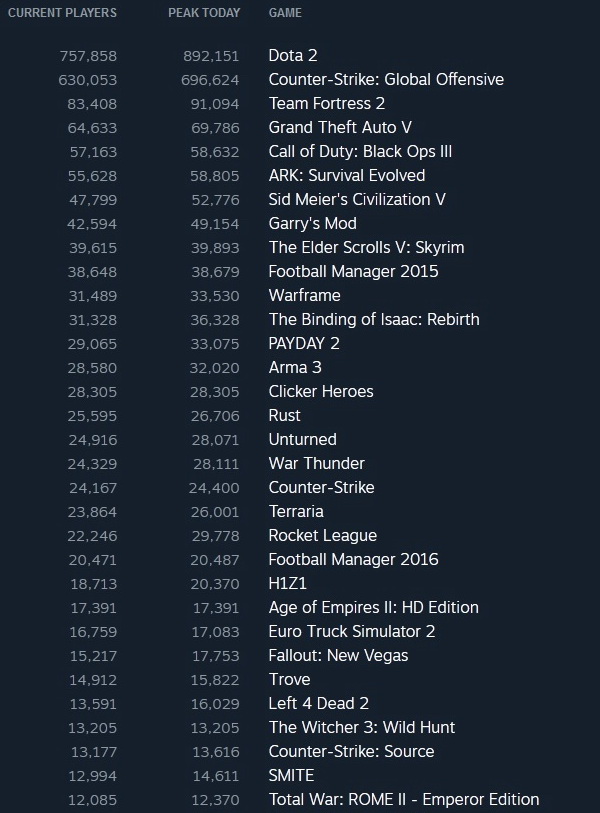Open Grand Theft Auto V stats page
This screenshot has height=813, width=600.
340,127
